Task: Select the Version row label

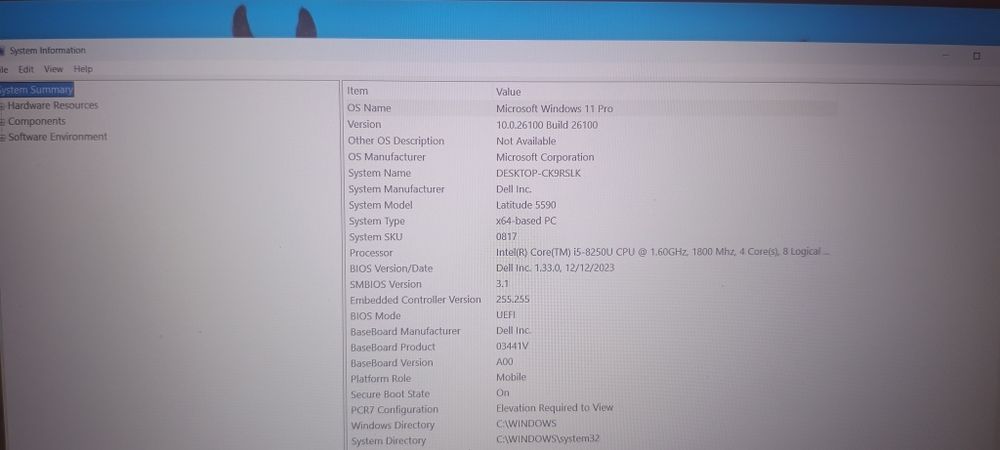Action: 364,124
